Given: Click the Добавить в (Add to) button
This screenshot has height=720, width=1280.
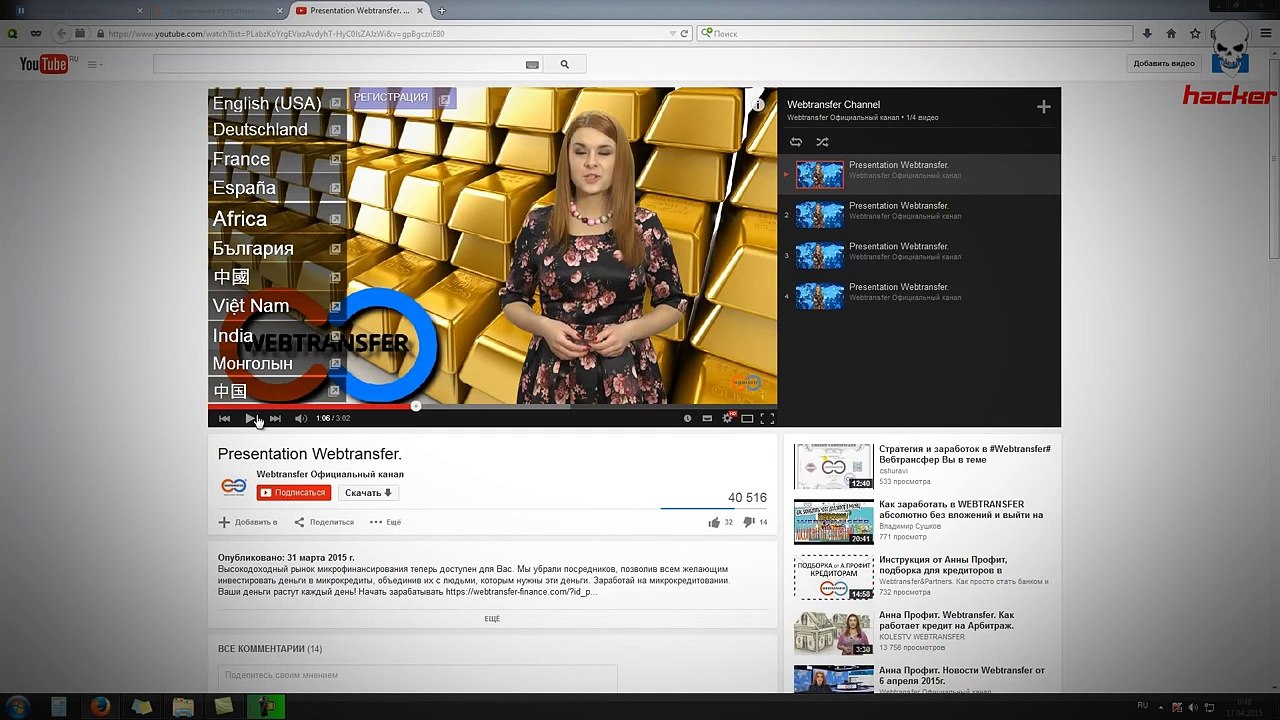Looking at the screenshot, I should coord(248,522).
